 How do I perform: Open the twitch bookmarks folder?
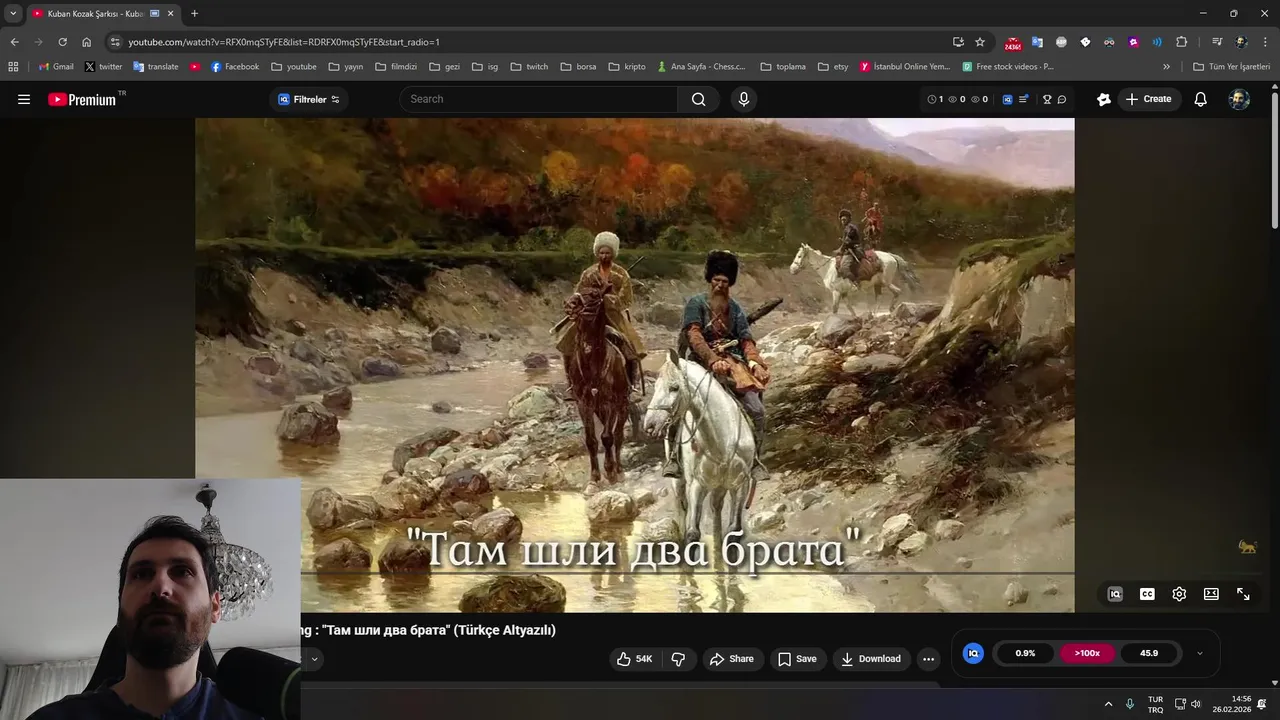pyautogui.click(x=529, y=67)
